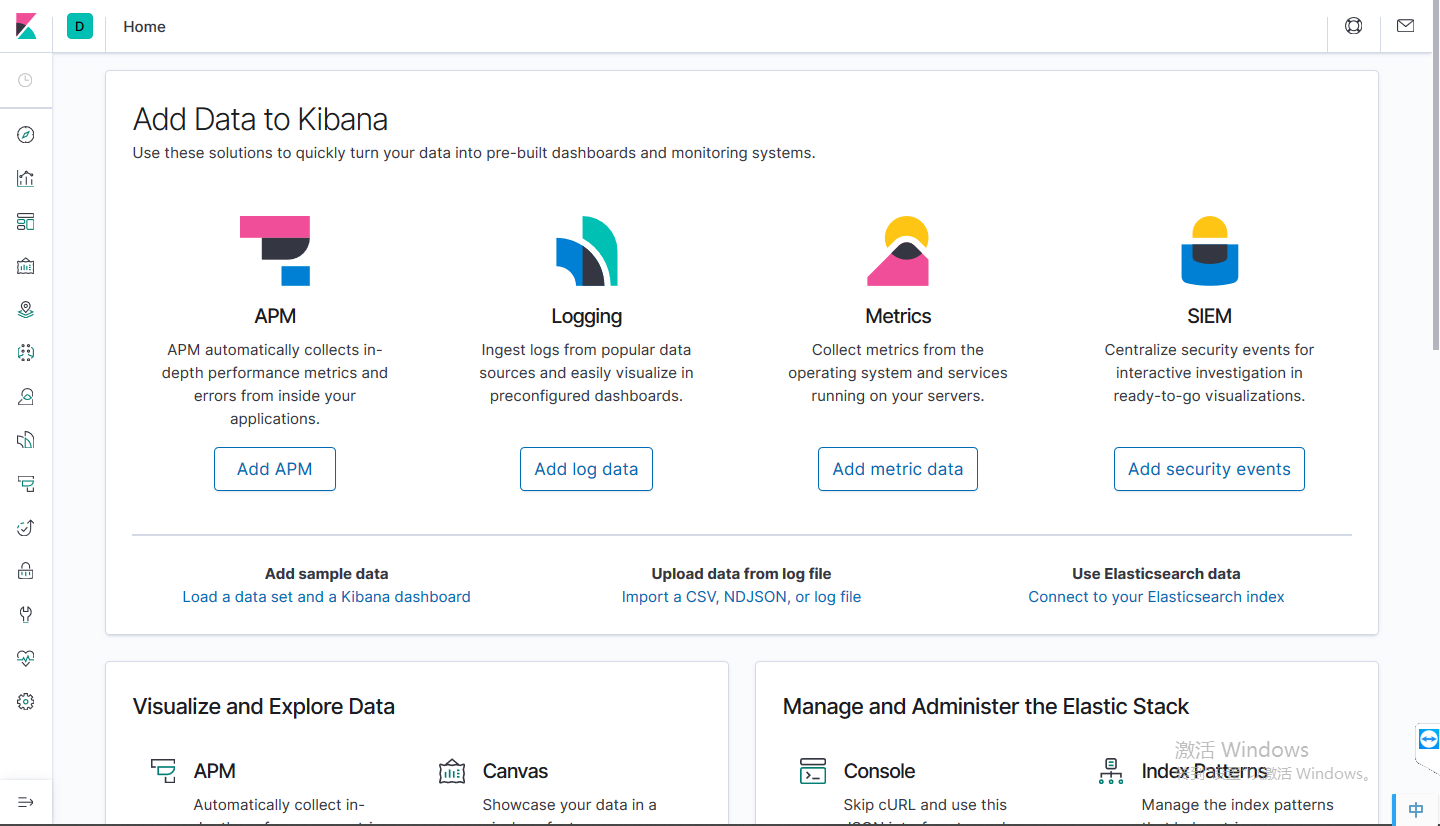The image size is (1440, 826).
Task: Click the Console terminal icon
Action: click(813, 771)
